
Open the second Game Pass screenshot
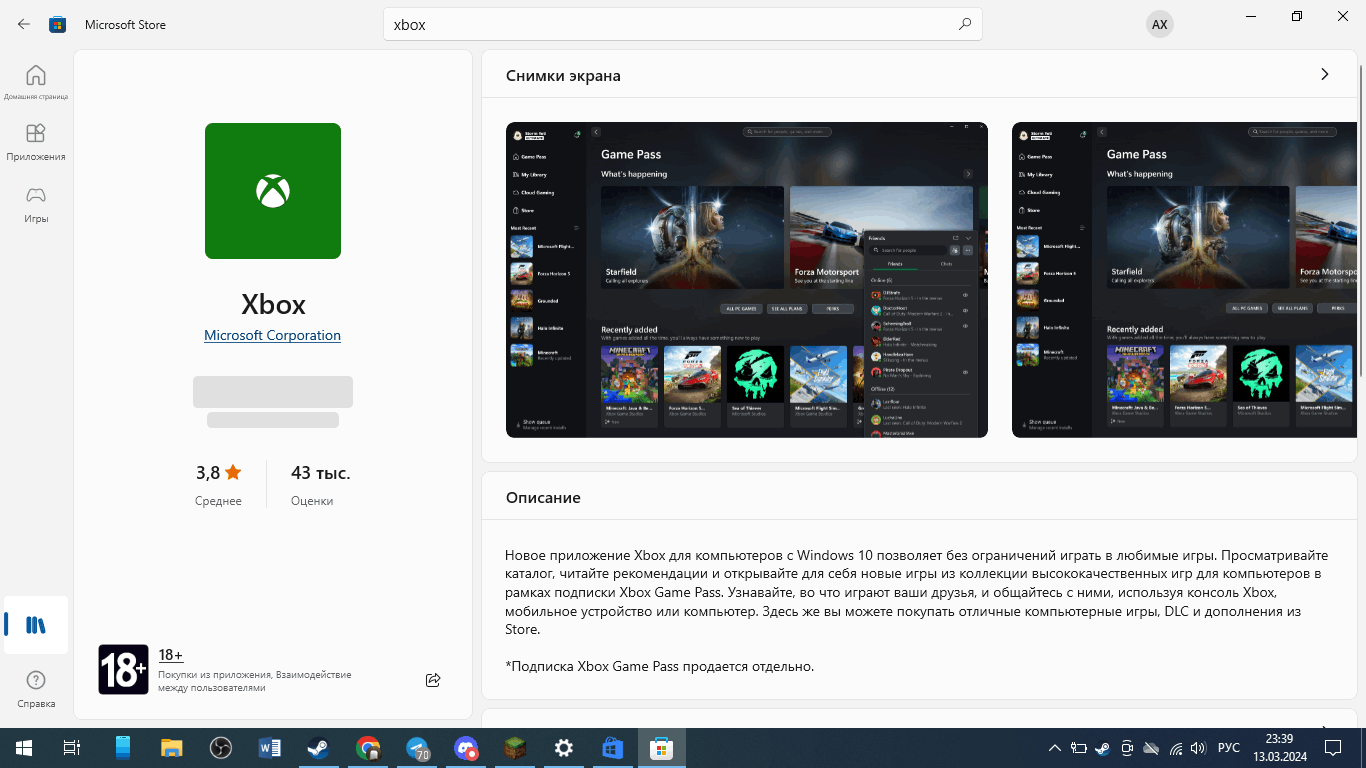(x=1184, y=280)
